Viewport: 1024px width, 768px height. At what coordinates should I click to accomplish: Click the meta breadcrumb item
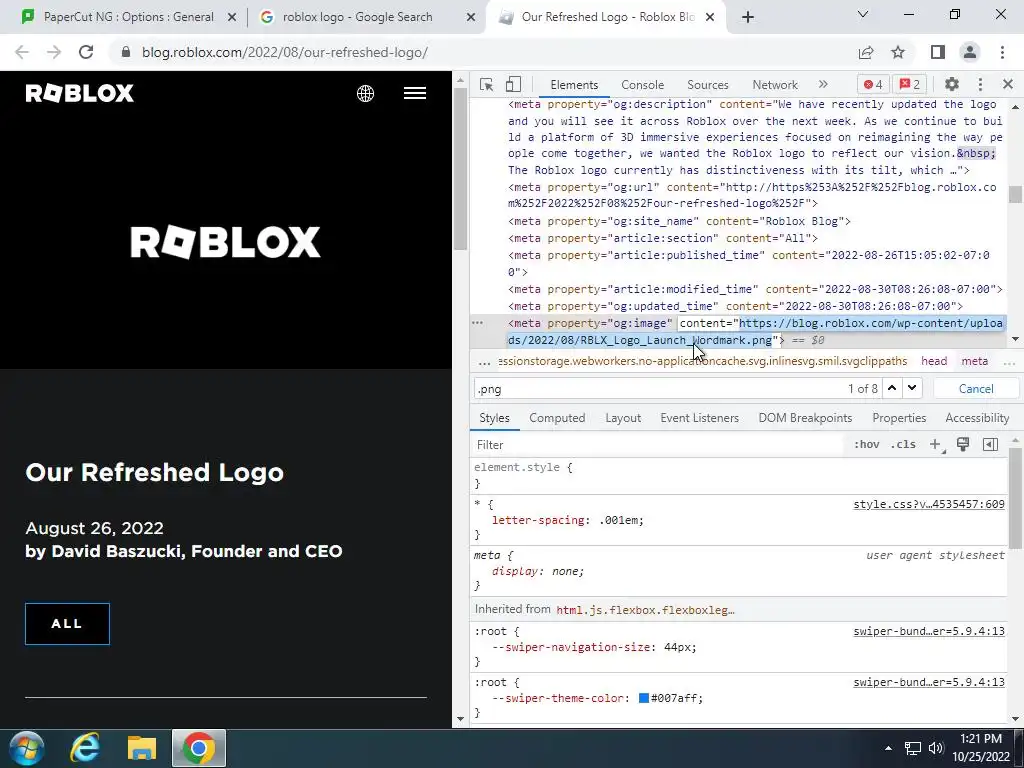pyautogui.click(x=974, y=361)
